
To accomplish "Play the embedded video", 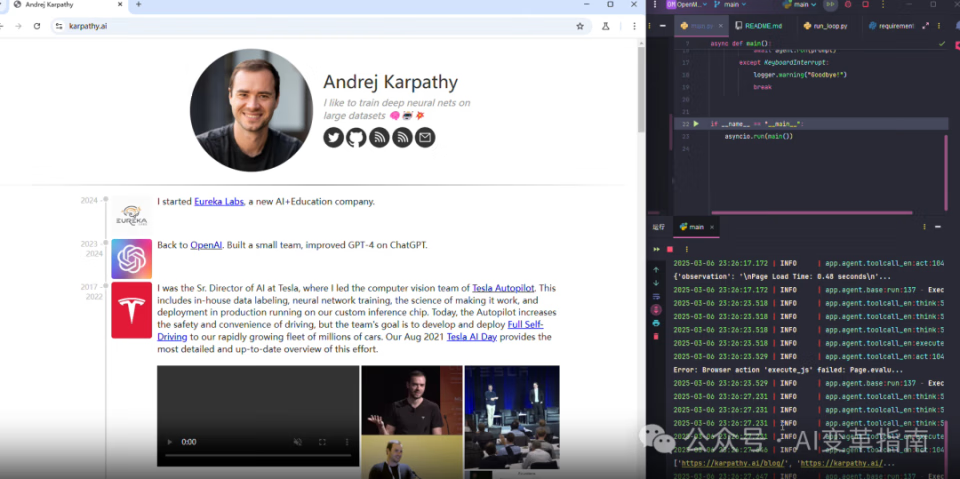I will (x=170, y=442).
